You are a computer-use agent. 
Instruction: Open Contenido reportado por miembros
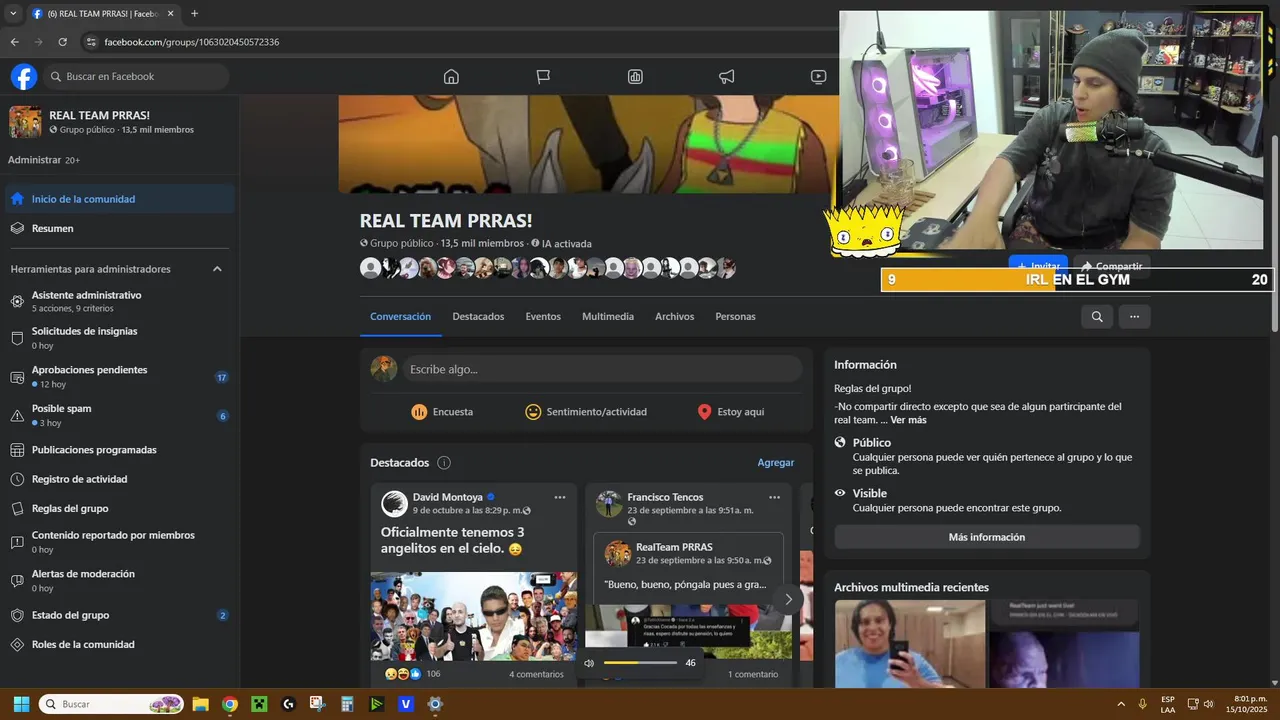click(x=118, y=541)
